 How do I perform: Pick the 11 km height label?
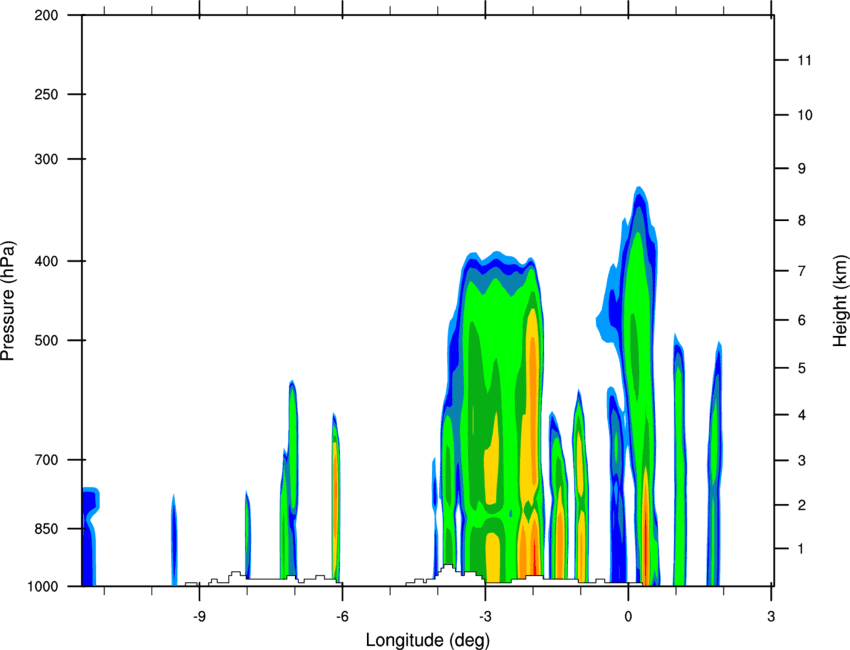pyautogui.click(x=805, y=60)
